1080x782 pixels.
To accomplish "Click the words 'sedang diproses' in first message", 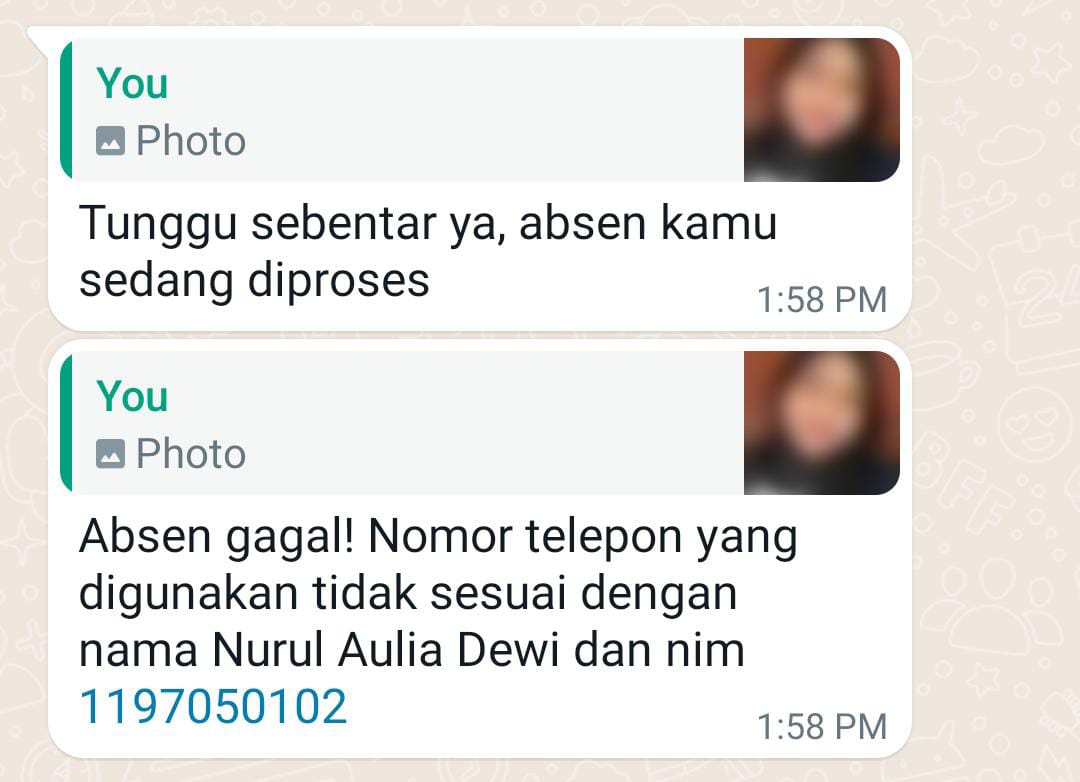I will tap(254, 281).
